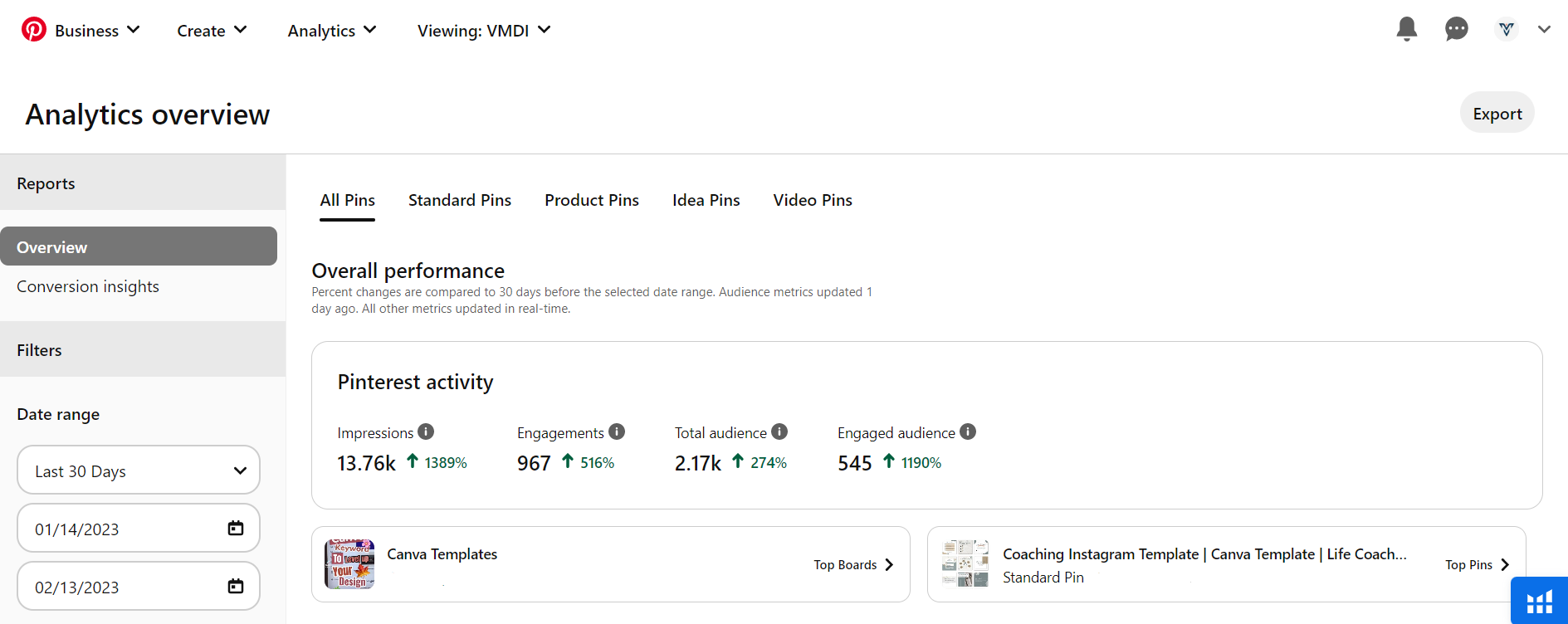
Task: Show info tooltip for Impressions
Action: coord(426,431)
